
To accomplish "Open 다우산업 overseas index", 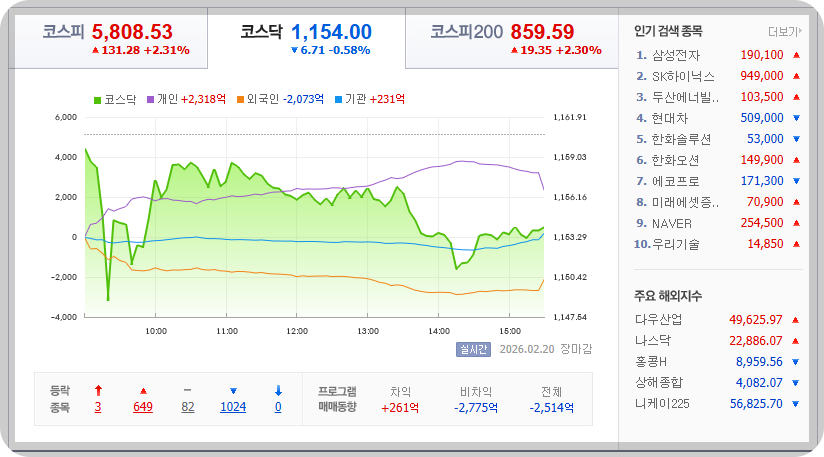I will pyautogui.click(x=658, y=319).
